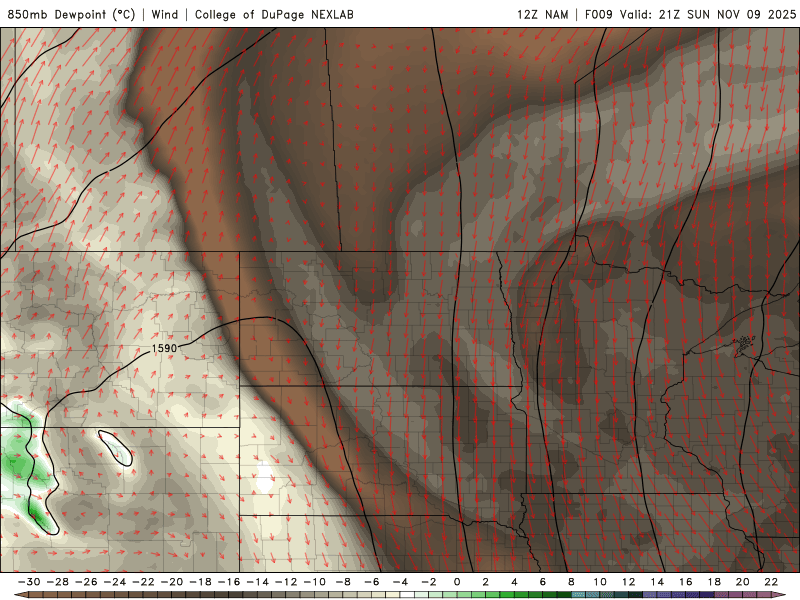The image size is (800, 600).
Task: Click the '-14' colorbar scale label
Action: 257,582
